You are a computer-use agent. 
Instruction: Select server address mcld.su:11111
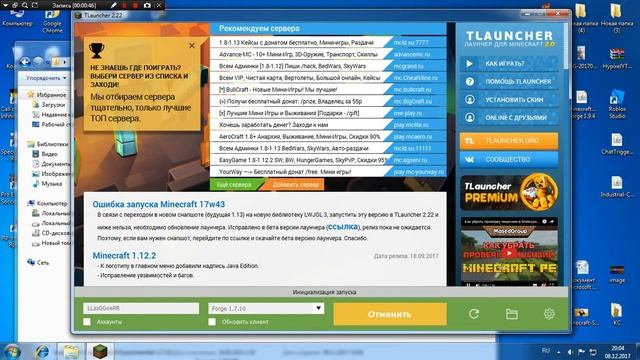pos(412,148)
